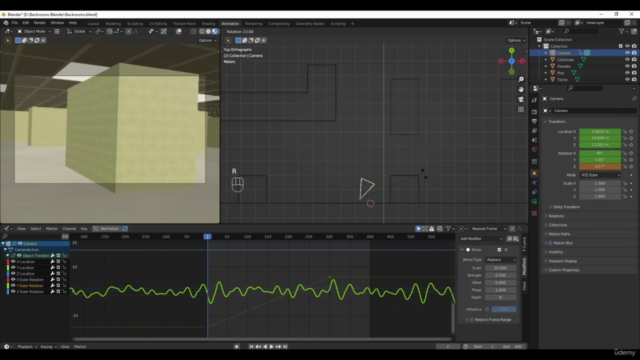Image resolution: width=640 pixels, height=360 pixels.
Task: Adjust the Noise Strength value field
Action: click(501, 275)
